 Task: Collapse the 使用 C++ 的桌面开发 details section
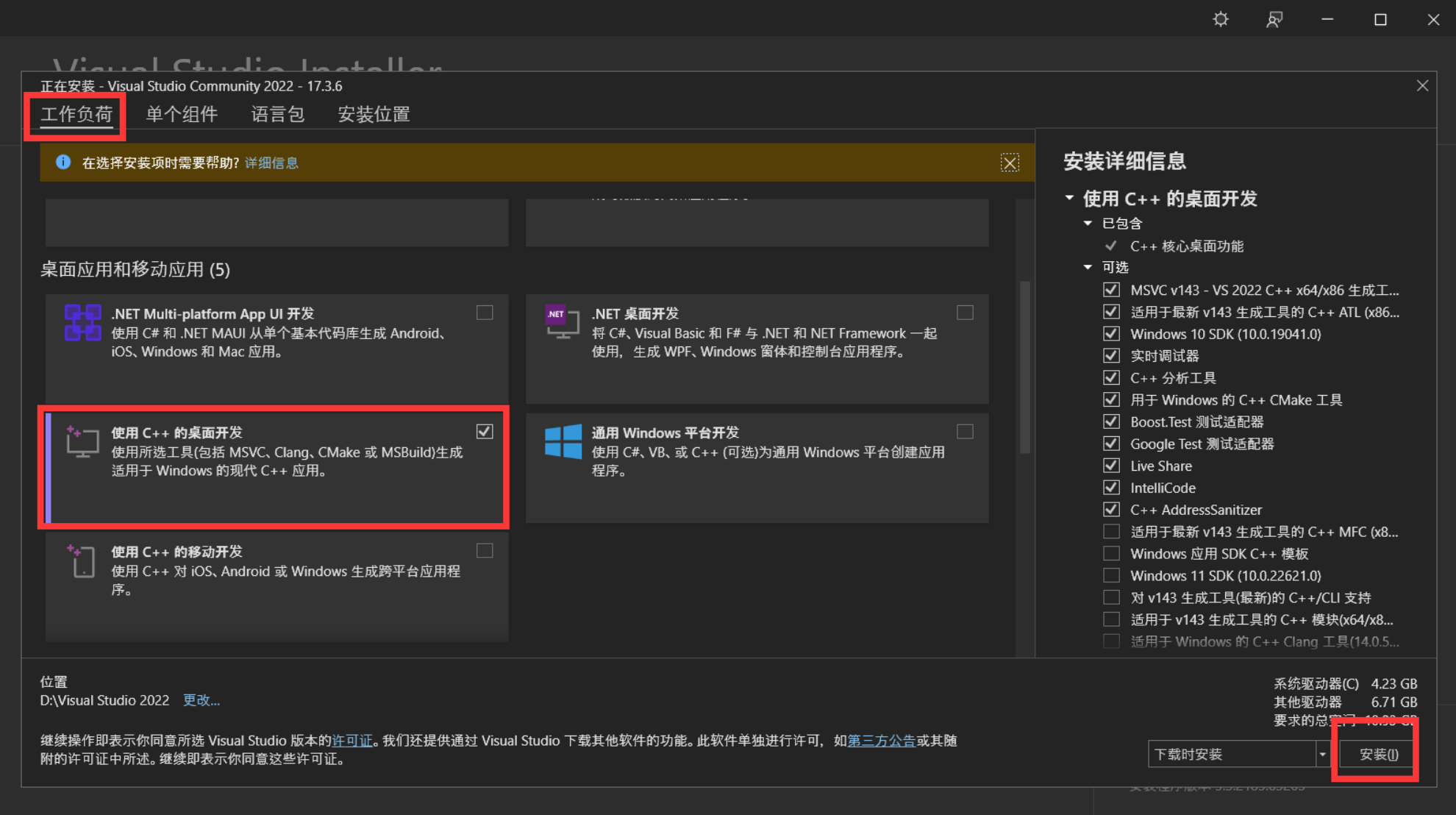[x=1070, y=198]
